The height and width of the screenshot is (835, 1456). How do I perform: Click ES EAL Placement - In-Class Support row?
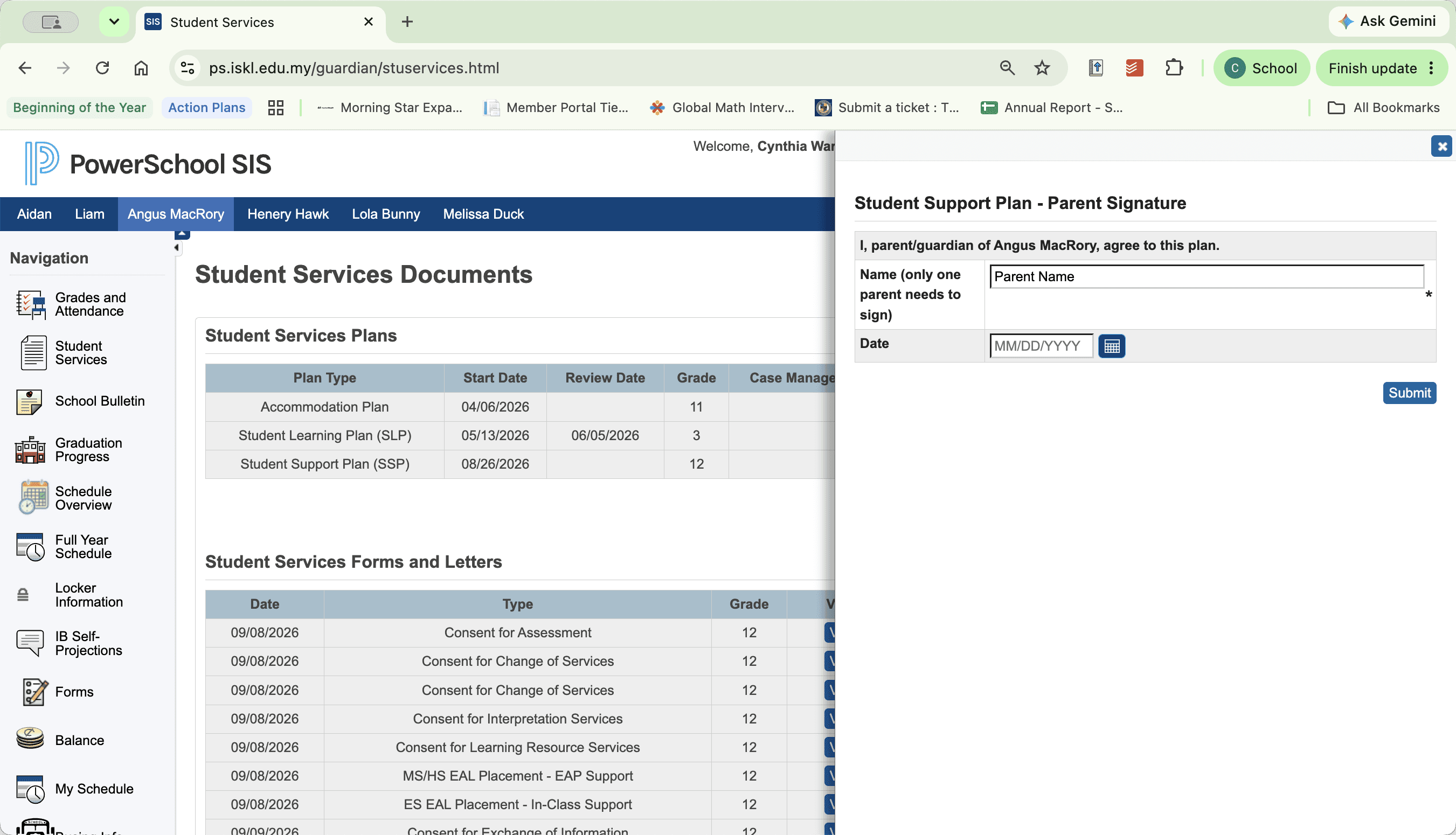pos(518,805)
